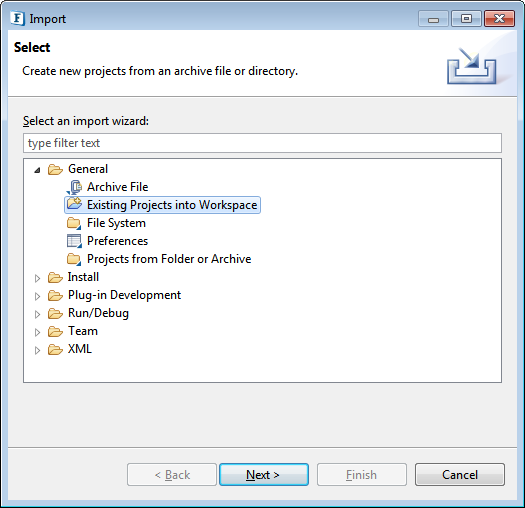This screenshot has width=525, height=508.
Task: Click the Projects from Folder or Archive icon
Action: pos(74,259)
